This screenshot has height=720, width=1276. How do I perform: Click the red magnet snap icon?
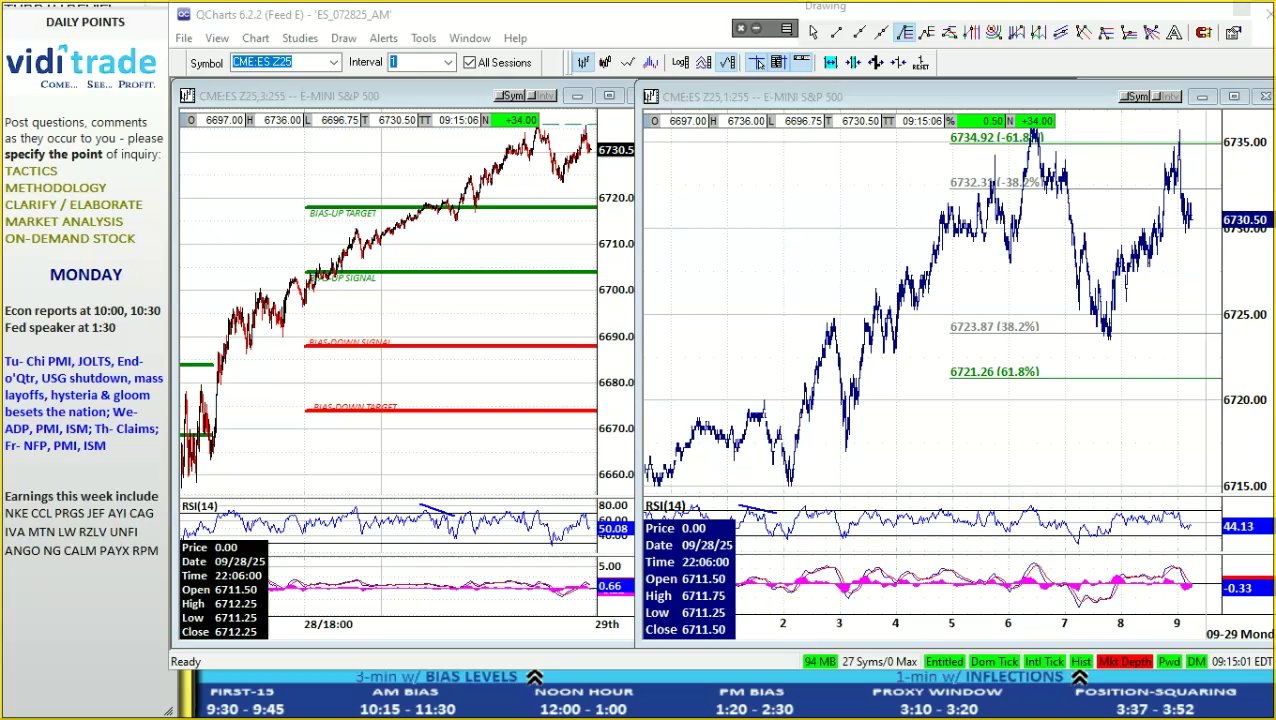coord(1203,32)
